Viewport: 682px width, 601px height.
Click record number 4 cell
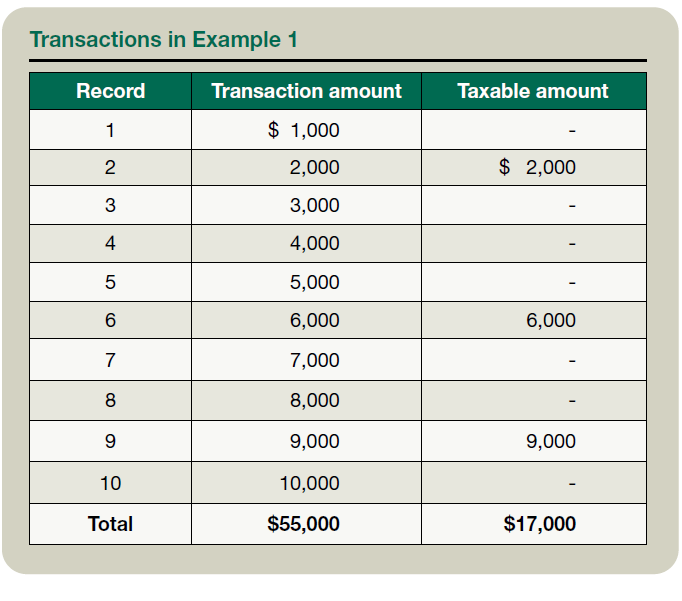pos(110,244)
